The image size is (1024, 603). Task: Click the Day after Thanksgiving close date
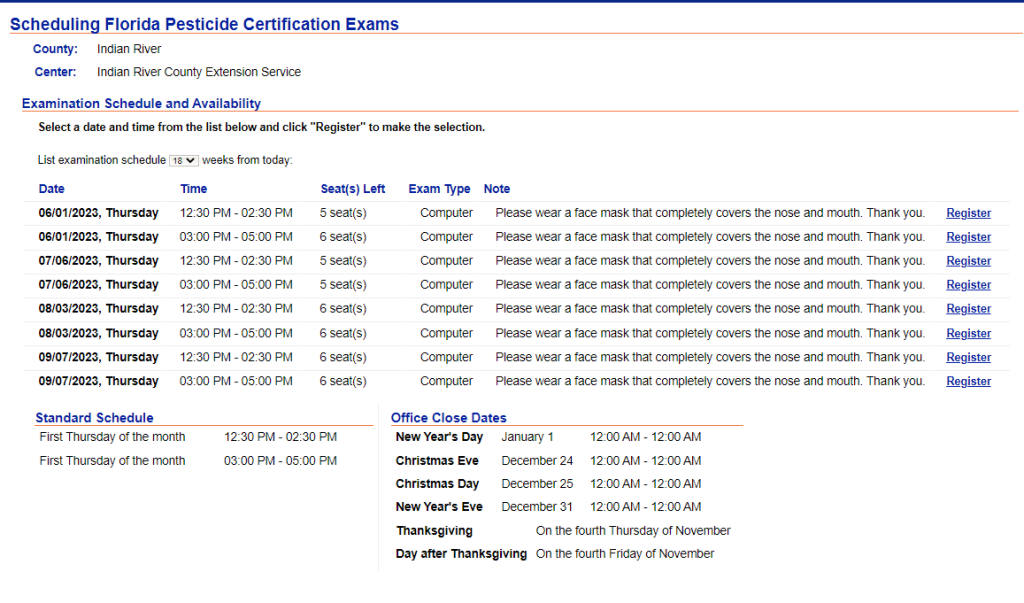tap(461, 554)
